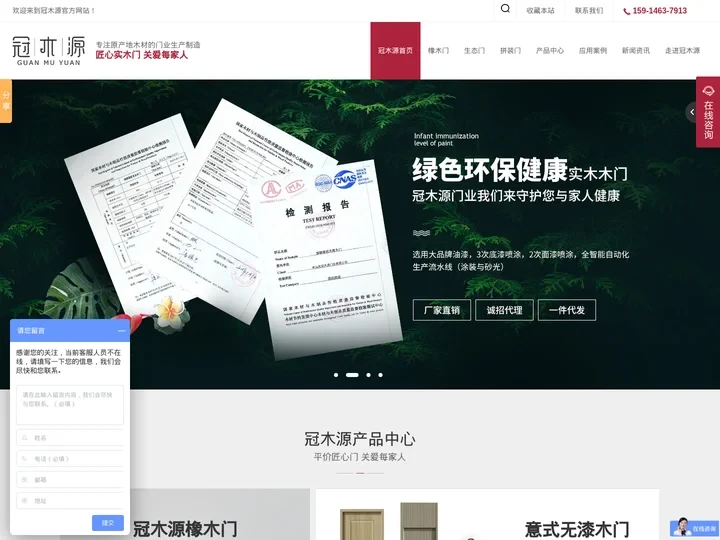Click the 匠心实木门 关爱每家人 slogan

[141, 55]
